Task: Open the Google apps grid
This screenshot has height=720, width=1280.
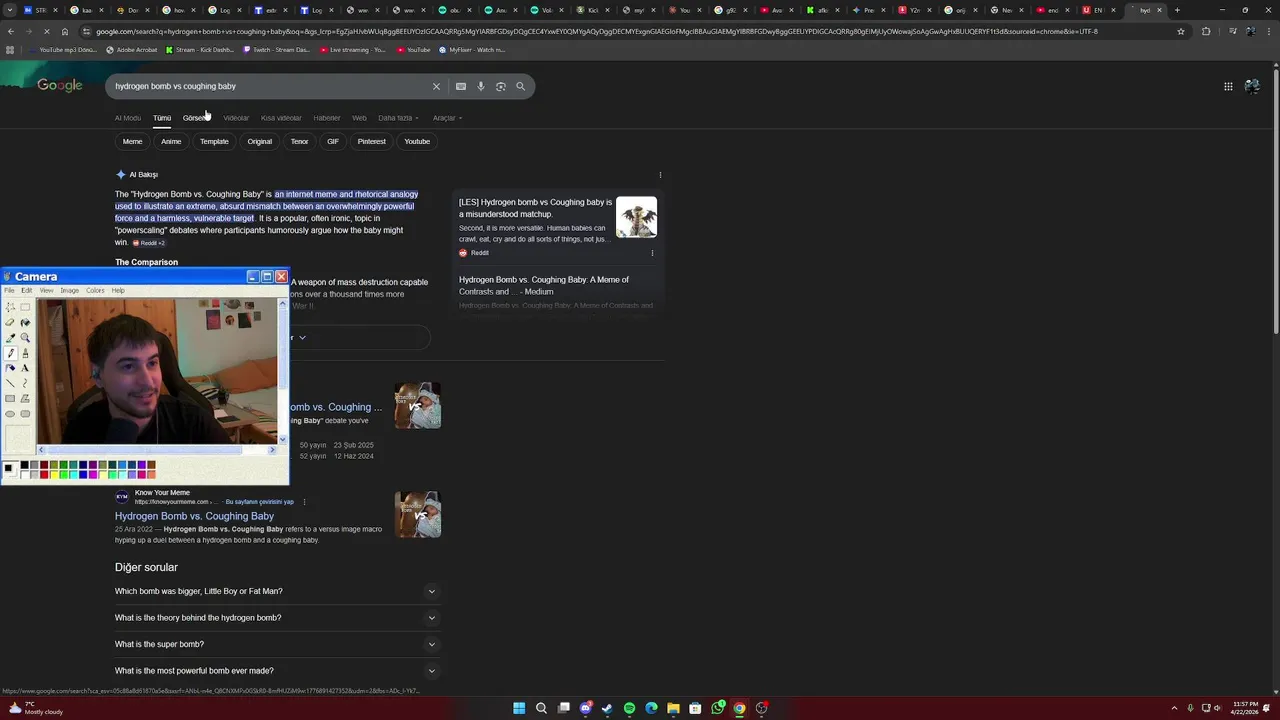Action: pos(1228,86)
